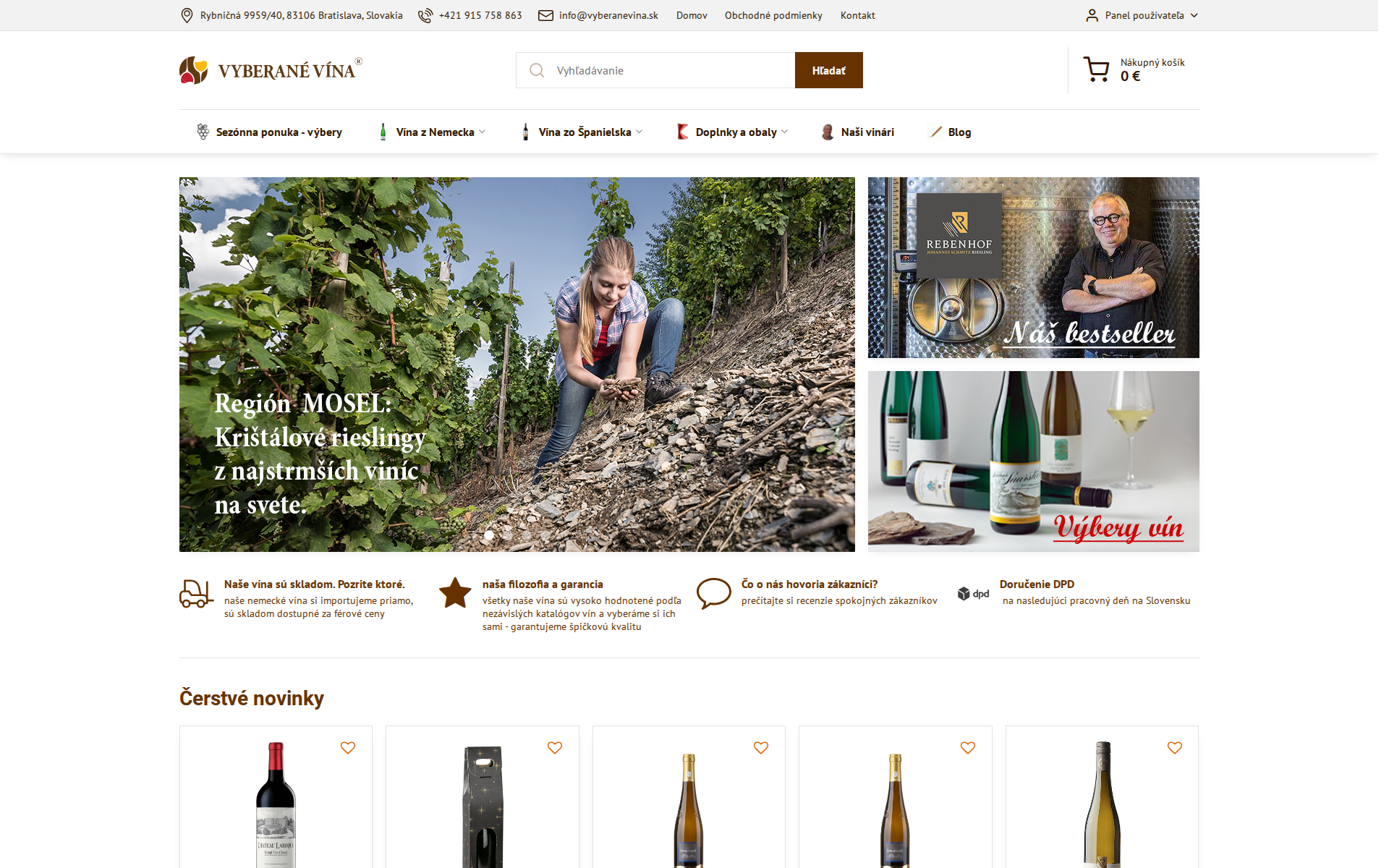
Task: Click the phone number icon
Action: coord(425,15)
